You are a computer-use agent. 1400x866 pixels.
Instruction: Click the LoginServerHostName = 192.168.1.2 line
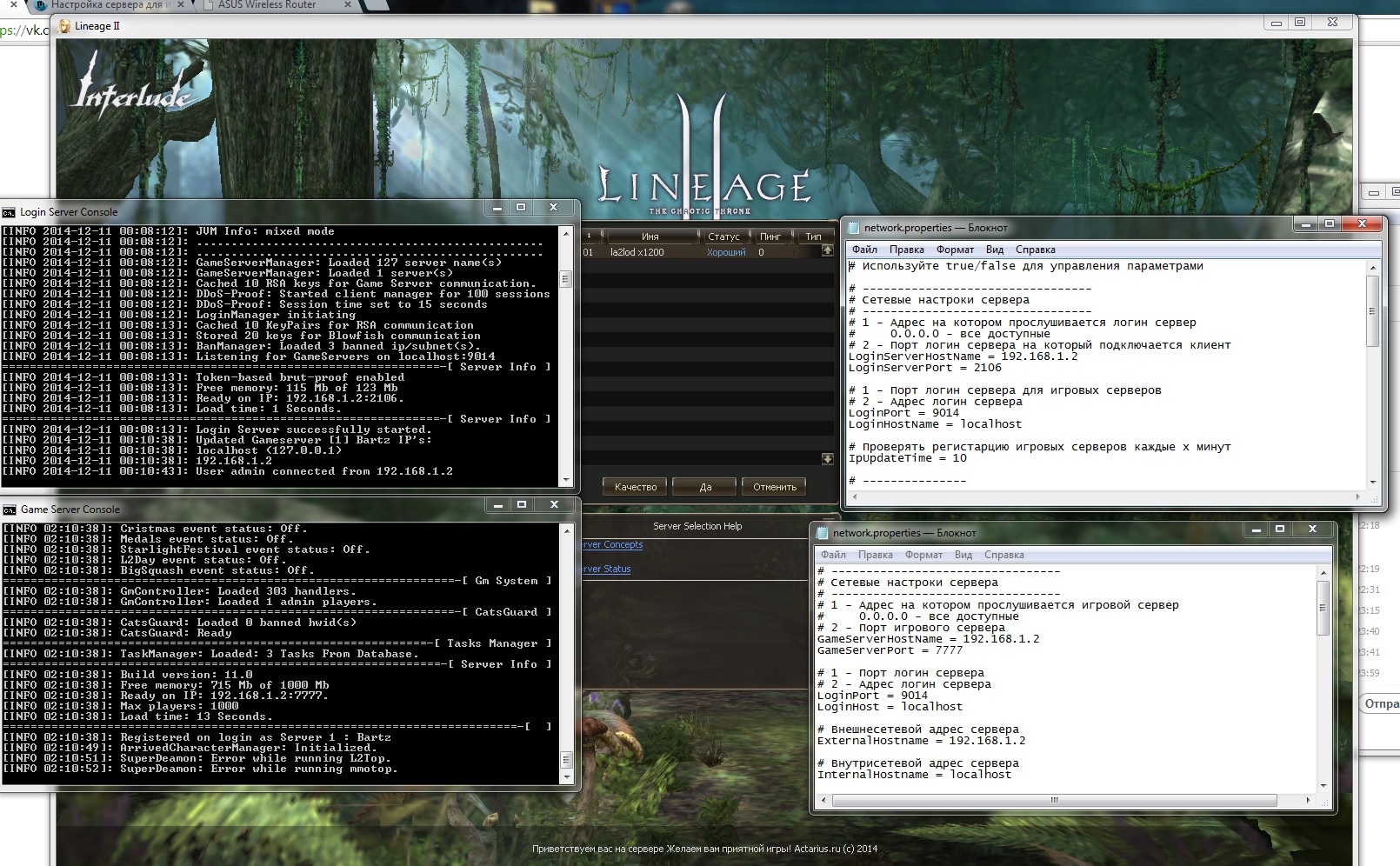963,356
